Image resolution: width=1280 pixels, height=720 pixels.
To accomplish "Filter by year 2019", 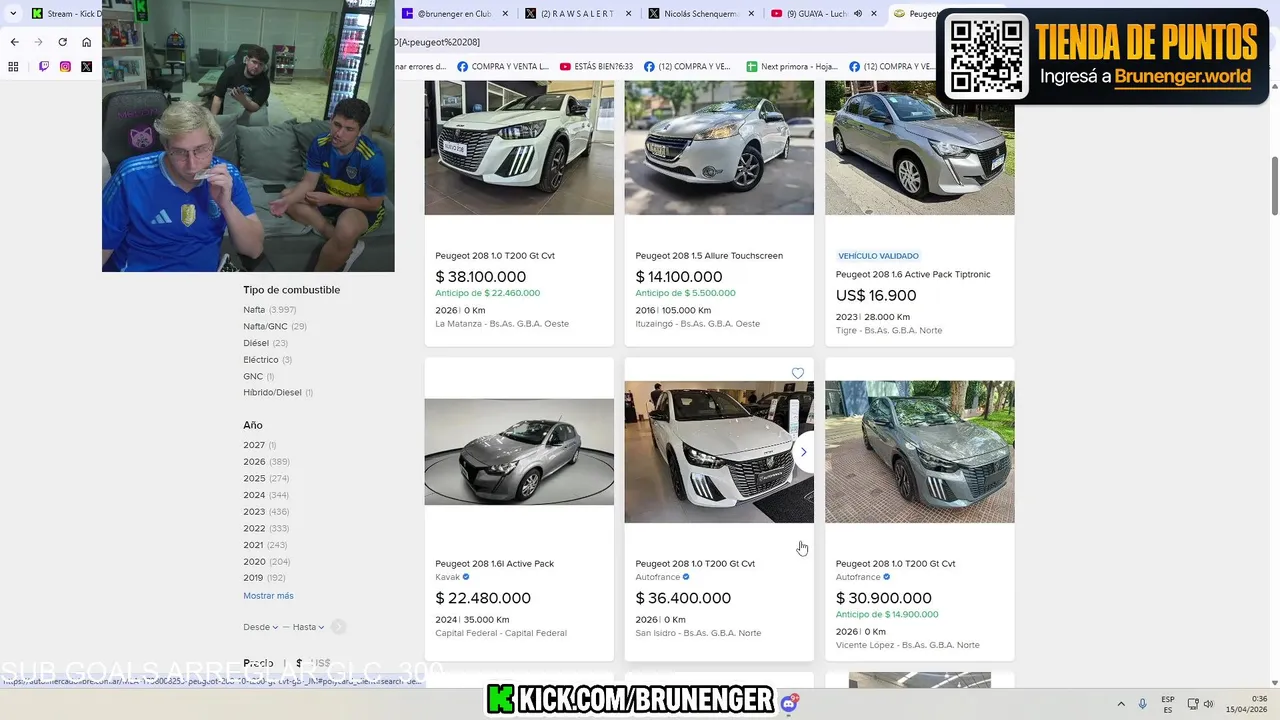I will [x=264, y=578].
